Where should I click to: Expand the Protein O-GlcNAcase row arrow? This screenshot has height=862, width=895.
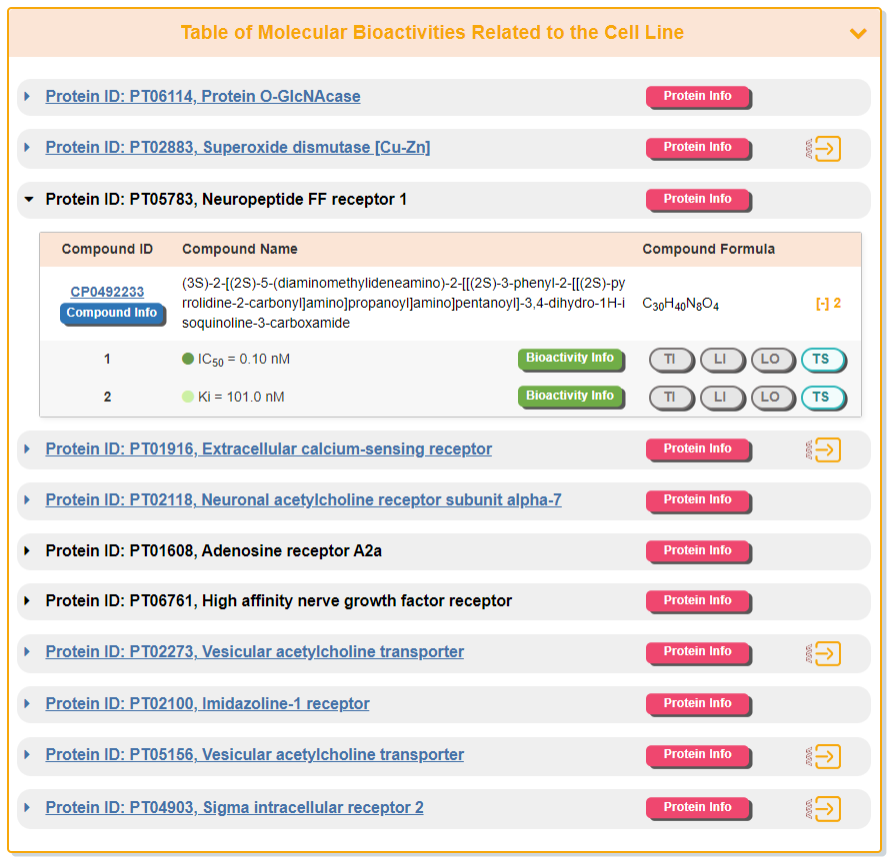click(x=27, y=97)
